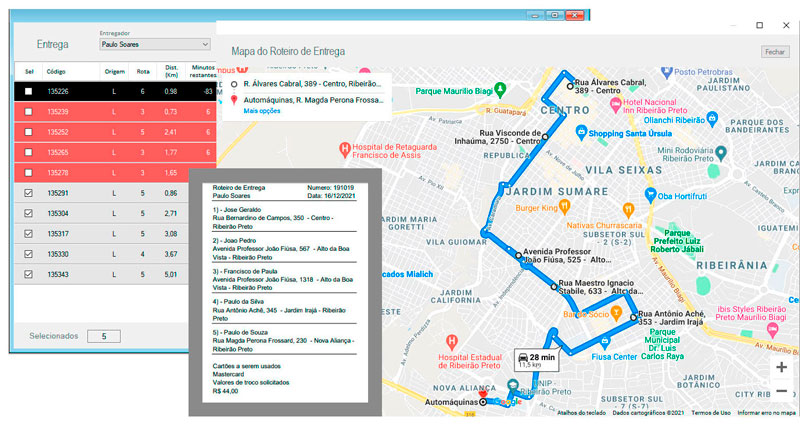Screen dimensions: 800x429
Task: Click the Shopping Santa Úrsula map pin
Action: 580,134
